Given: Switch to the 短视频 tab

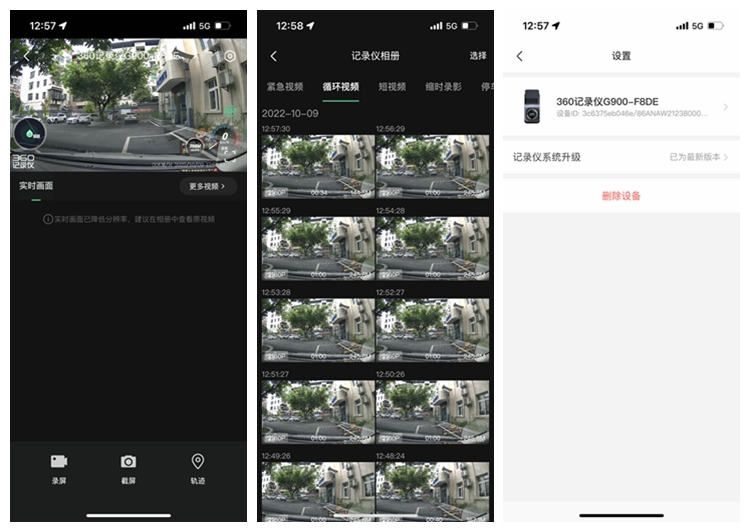Looking at the screenshot, I should click(x=391, y=87).
